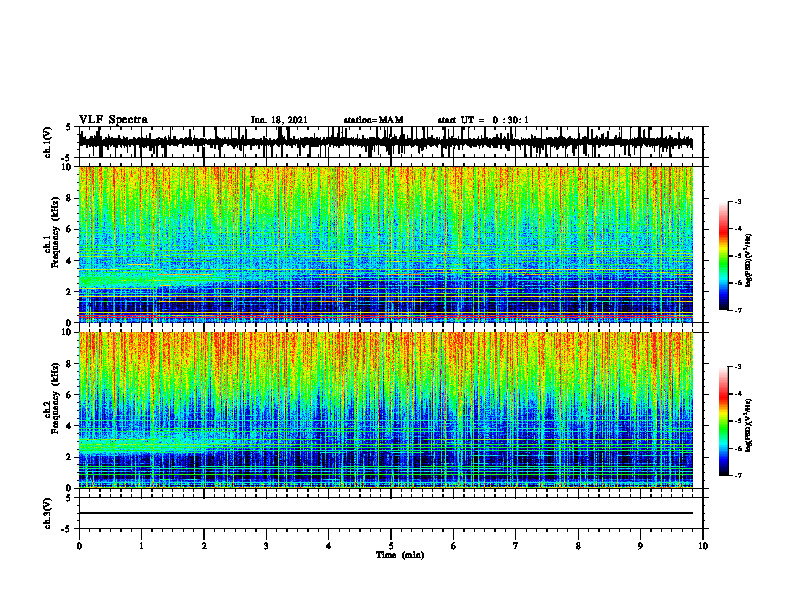
Task: Click the ch.3(V) axis label
Action: pyautogui.click(x=48, y=514)
